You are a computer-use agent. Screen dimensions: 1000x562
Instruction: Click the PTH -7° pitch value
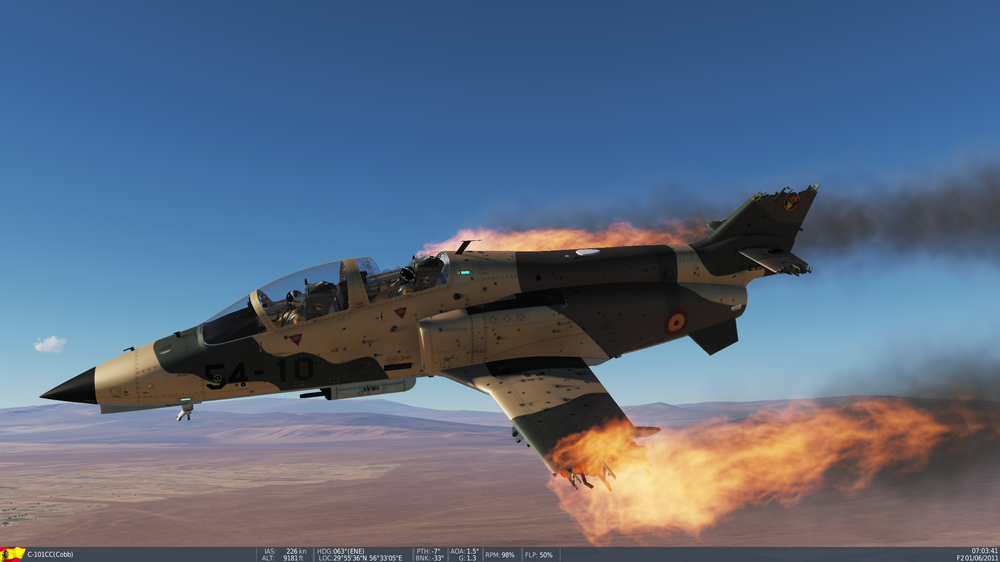[428, 551]
